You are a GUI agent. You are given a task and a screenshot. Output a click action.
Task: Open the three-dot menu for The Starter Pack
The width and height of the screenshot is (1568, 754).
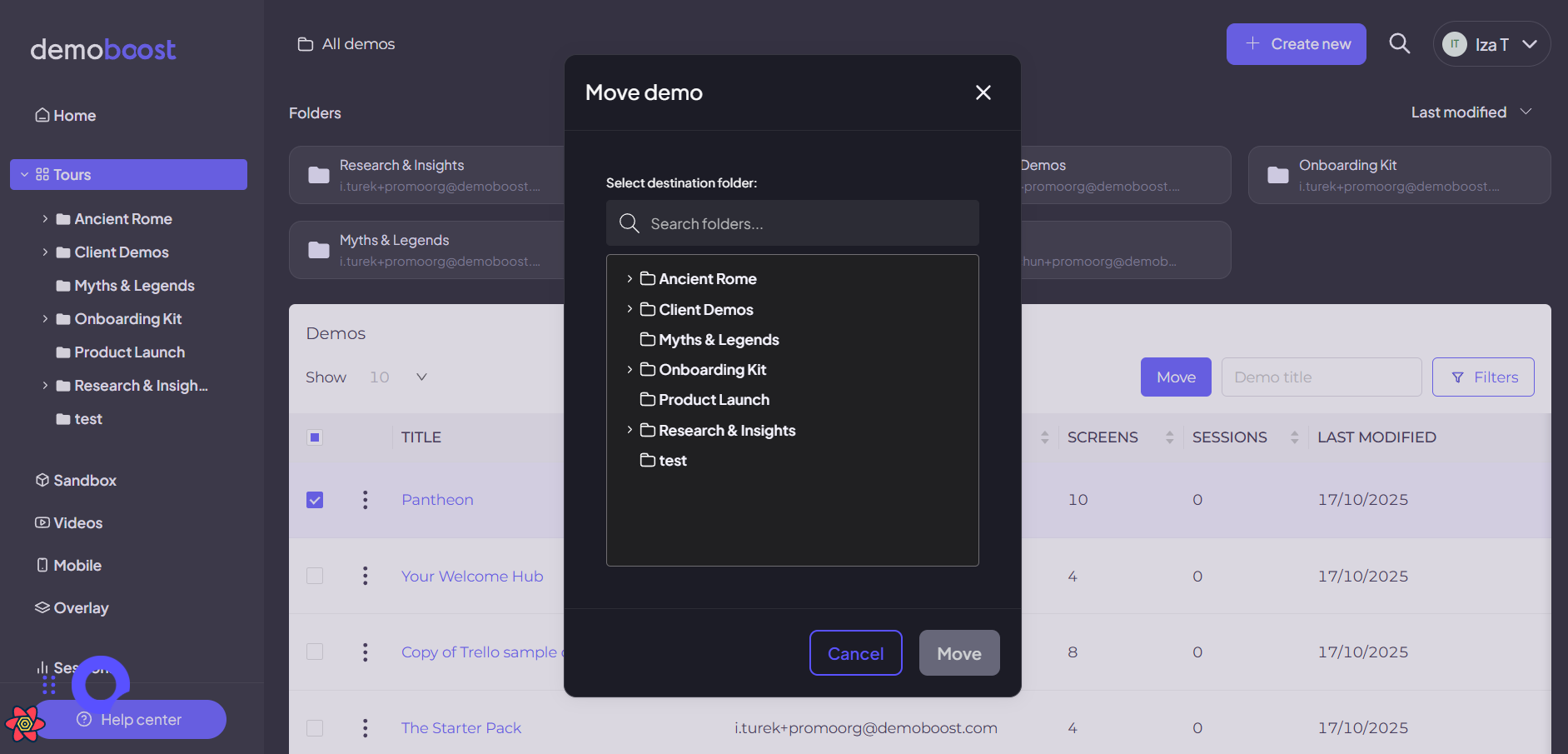[365, 728]
